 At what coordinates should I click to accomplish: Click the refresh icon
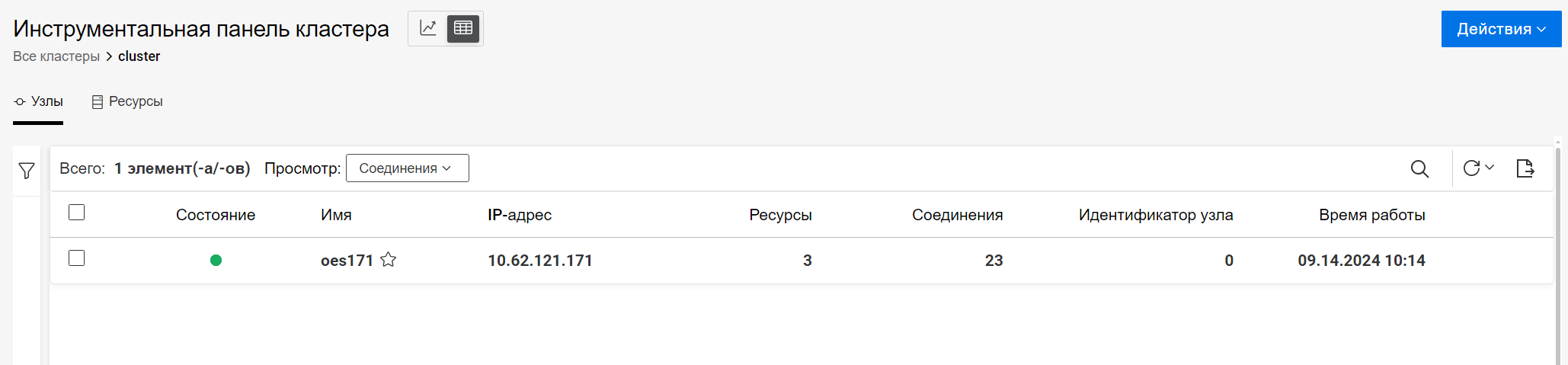[x=1471, y=168]
